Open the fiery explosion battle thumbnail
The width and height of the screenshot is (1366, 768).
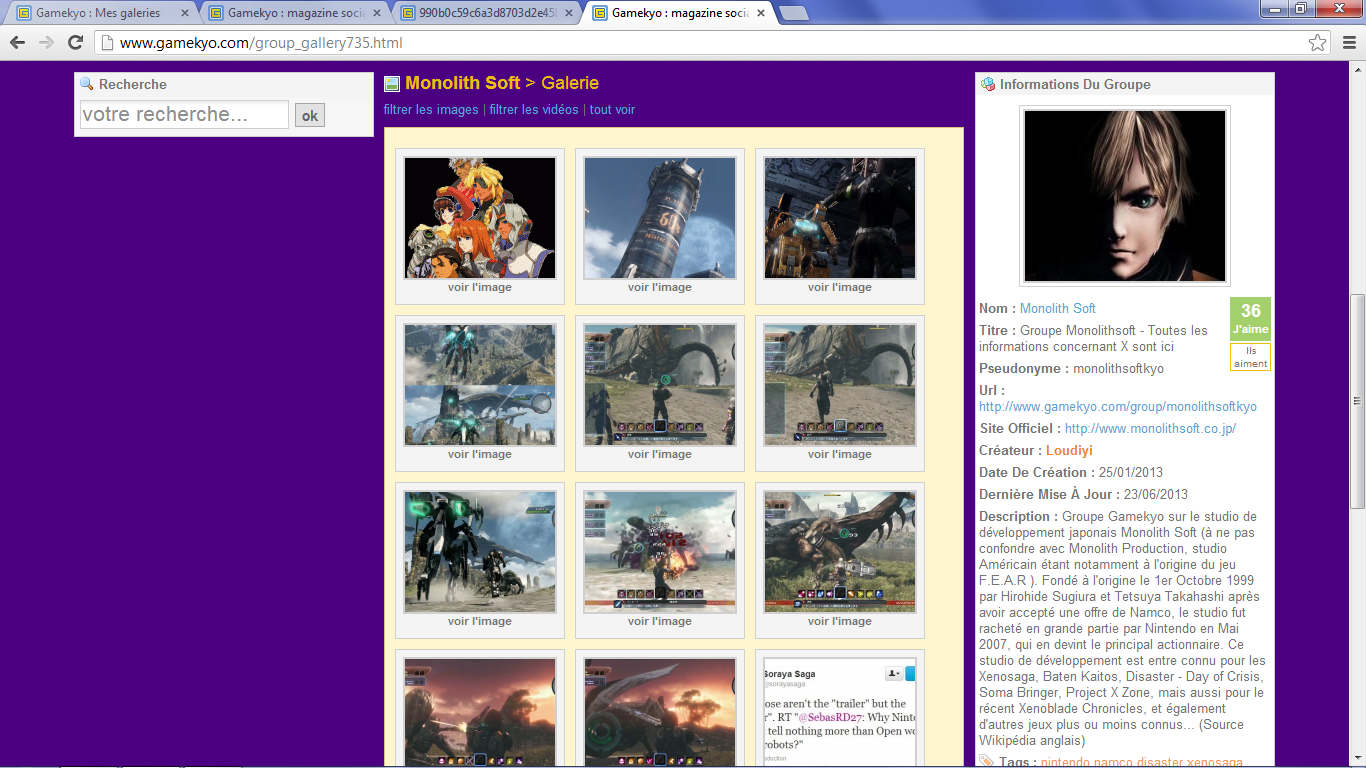pyautogui.click(x=660, y=552)
